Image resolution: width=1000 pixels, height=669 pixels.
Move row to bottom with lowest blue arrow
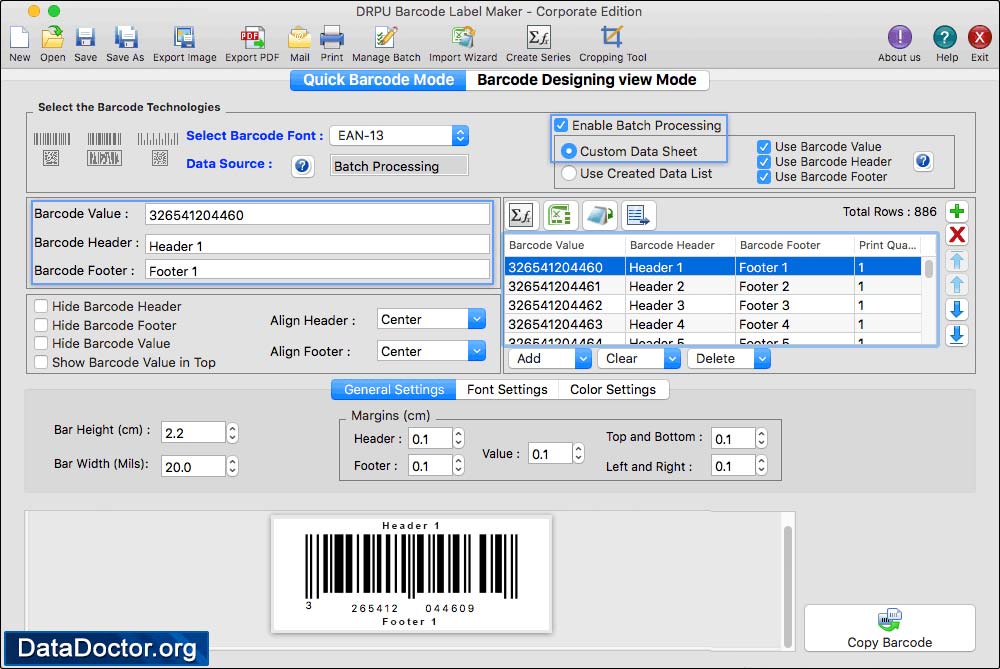click(x=957, y=335)
